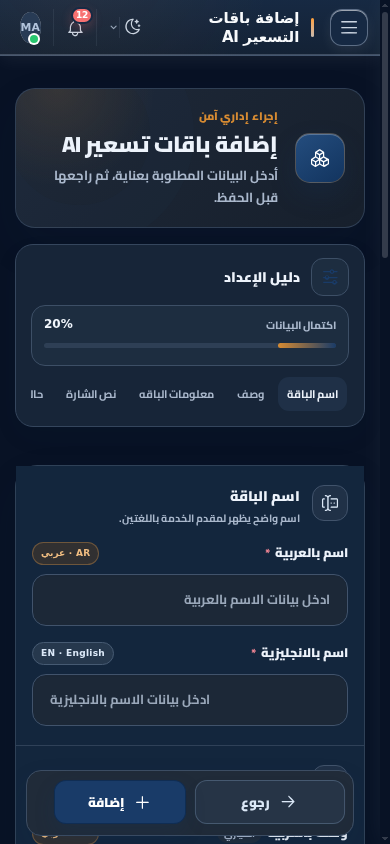The image size is (390, 844).
Task: Open notifications bell with 12 badge
Action: (x=76, y=27)
